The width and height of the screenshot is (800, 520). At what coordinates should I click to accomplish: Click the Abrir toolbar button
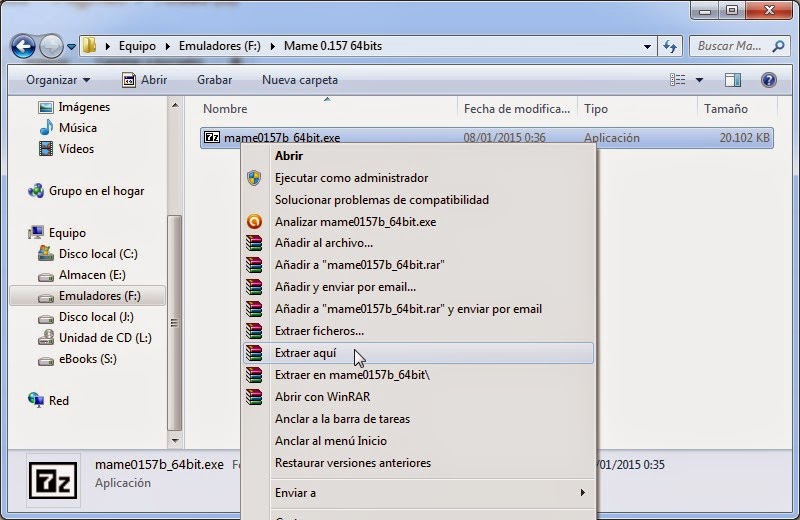tap(145, 80)
